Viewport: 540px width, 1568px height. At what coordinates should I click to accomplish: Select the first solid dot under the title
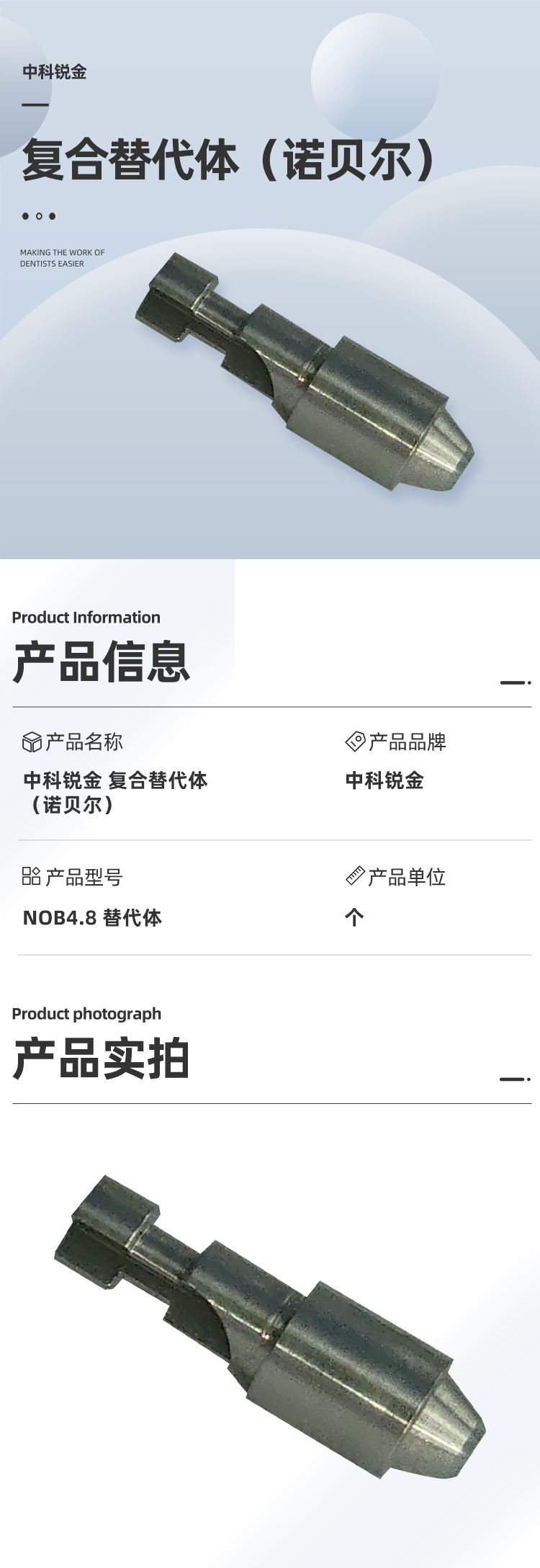(x=26, y=216)
